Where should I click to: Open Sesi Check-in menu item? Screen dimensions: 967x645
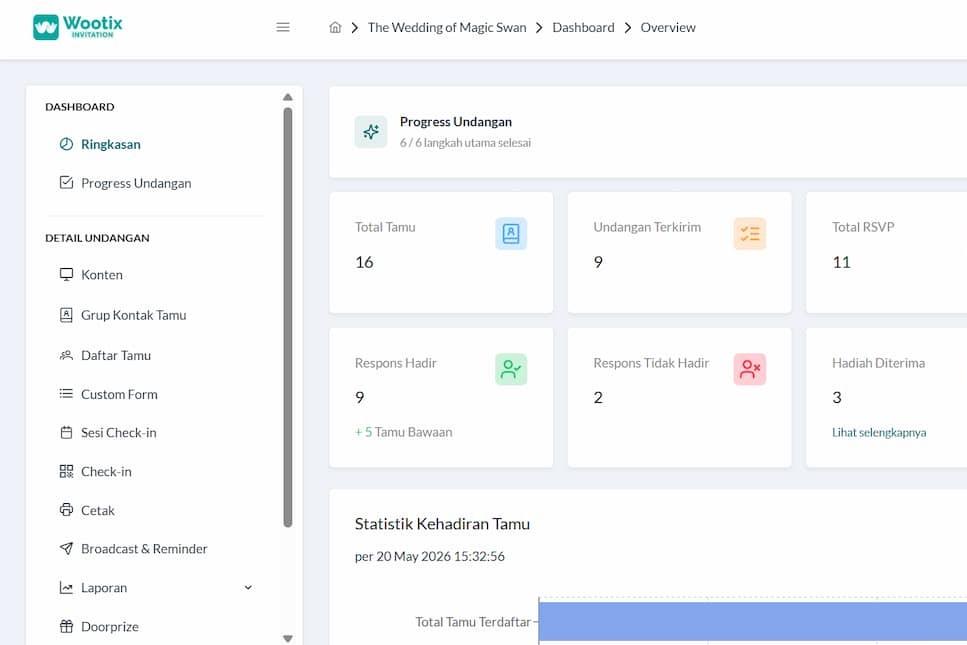119,433
